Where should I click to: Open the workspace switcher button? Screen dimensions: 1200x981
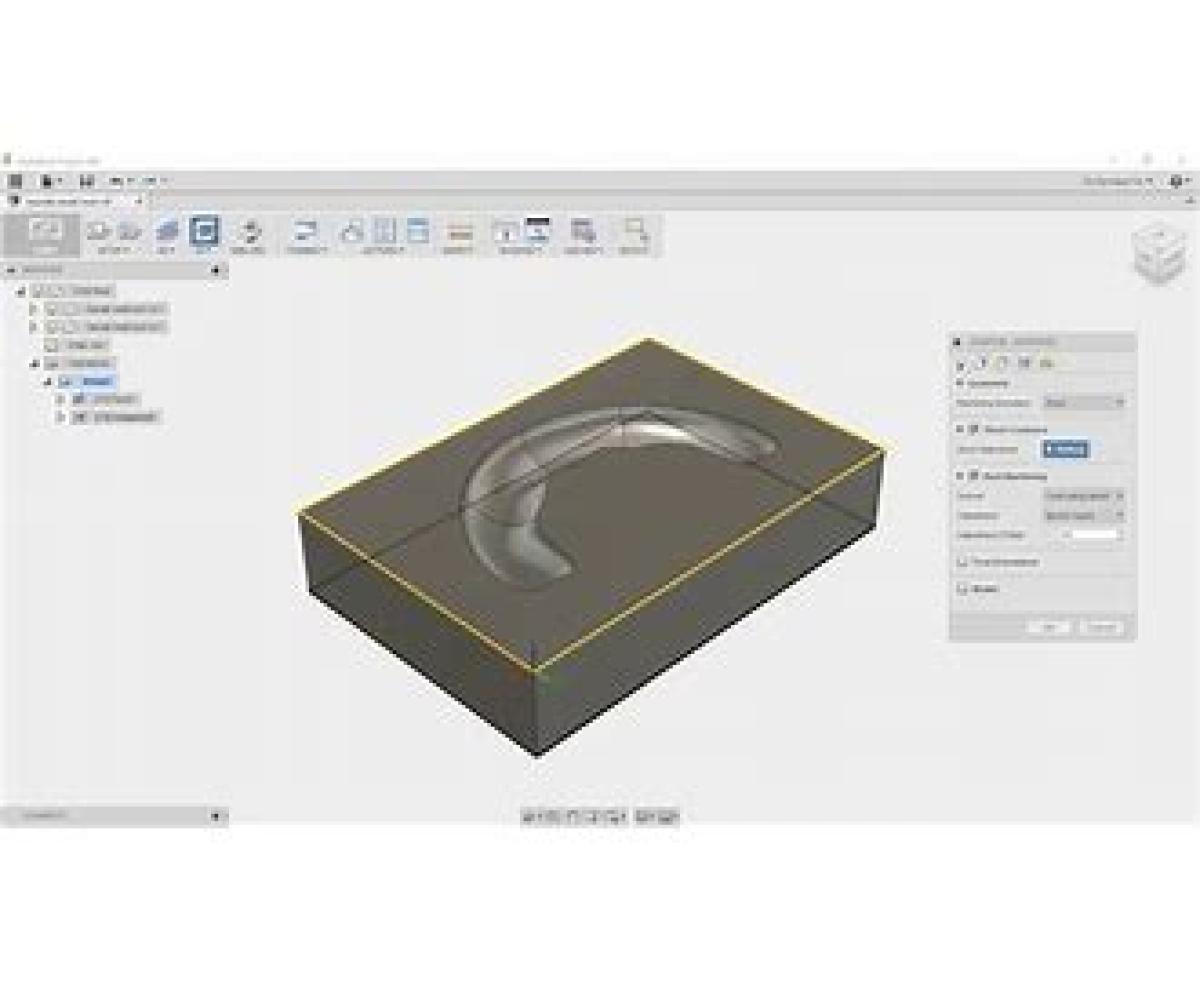click(44, 235)
